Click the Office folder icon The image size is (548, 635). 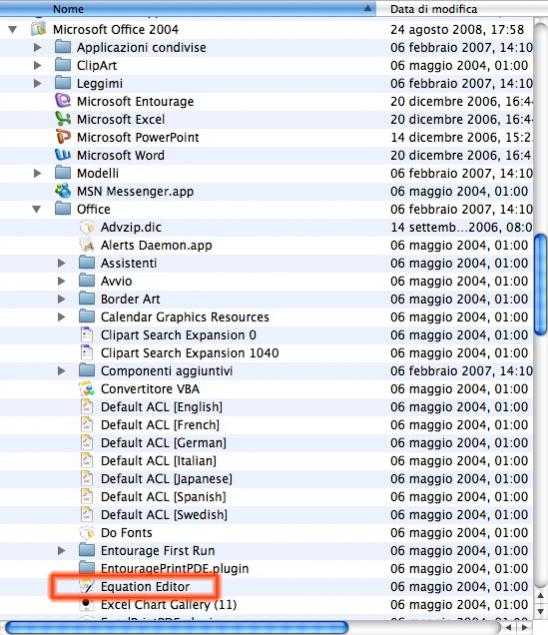click(63, 209)
